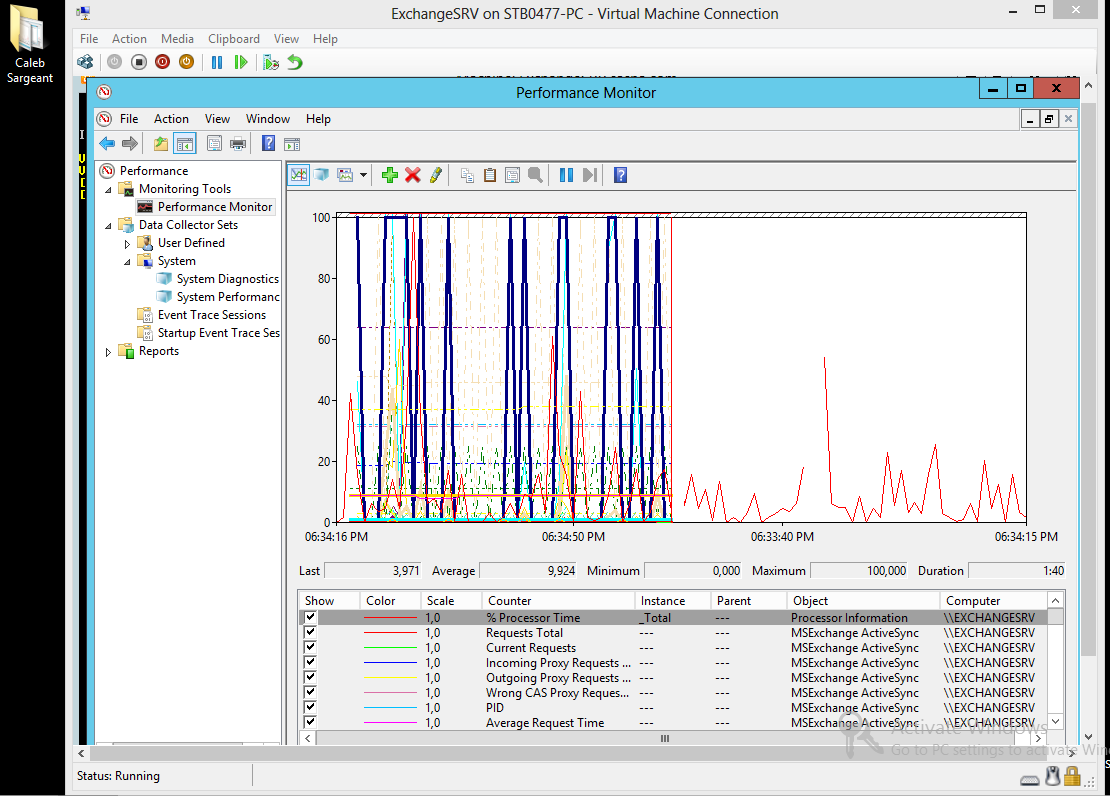The height and width of the screenshot is (796, 1110).
Task: Freeze display with blue pause icon
Action: click(x=566, y=175)
